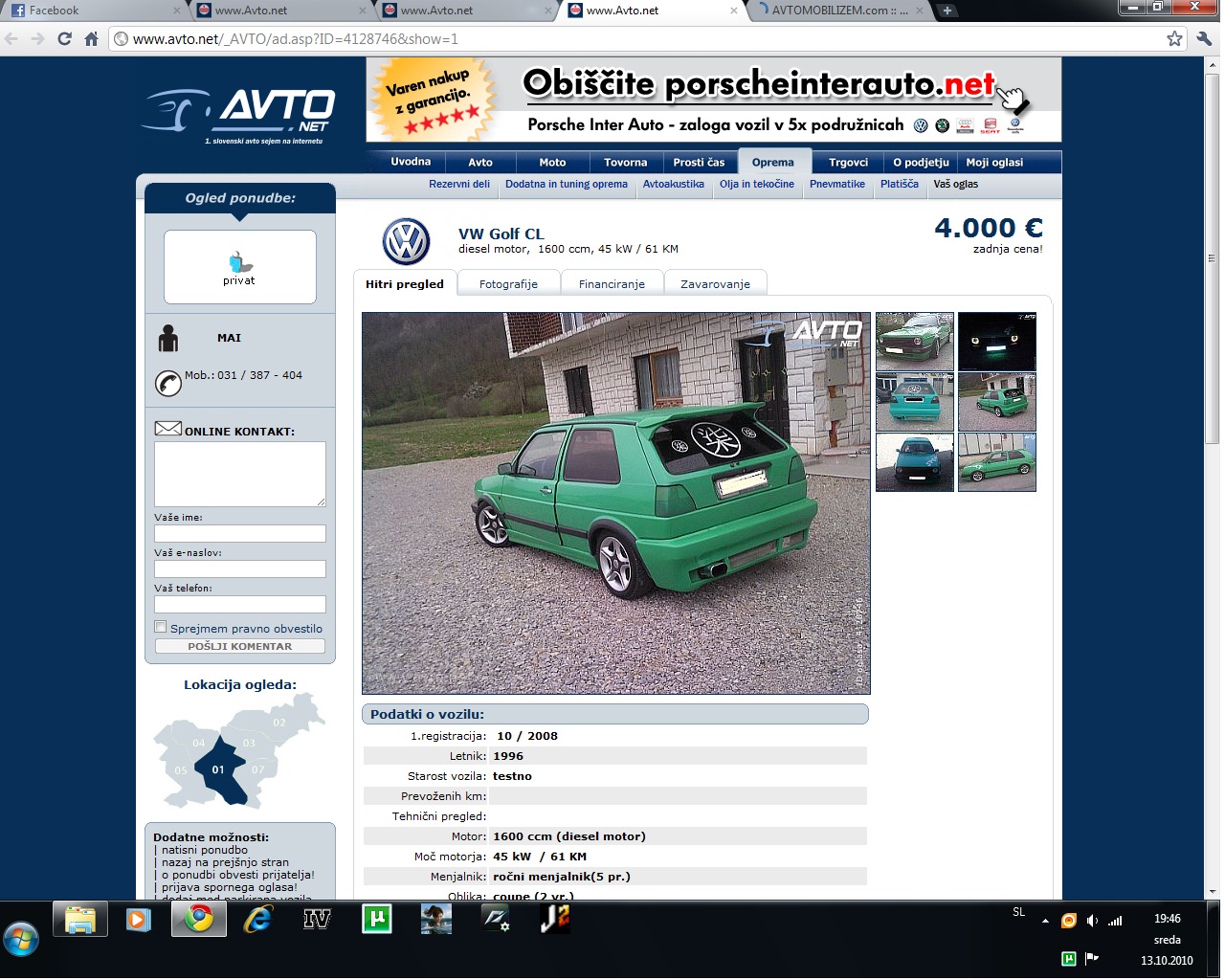The width and height of the screenshot is (1225, 980).
Task: Click Dodatna in tuning oprema link
Action: coord(567,184)
